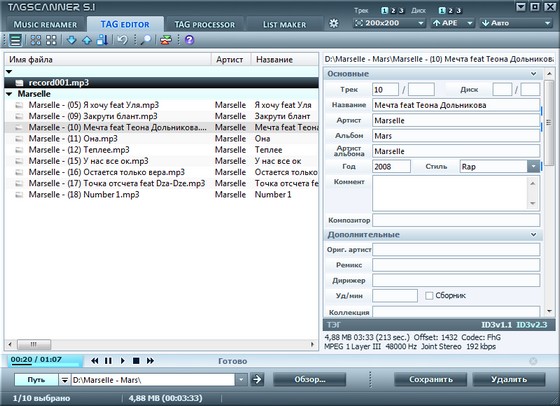Click the Название field with Мечта feat

click(456, 105)
